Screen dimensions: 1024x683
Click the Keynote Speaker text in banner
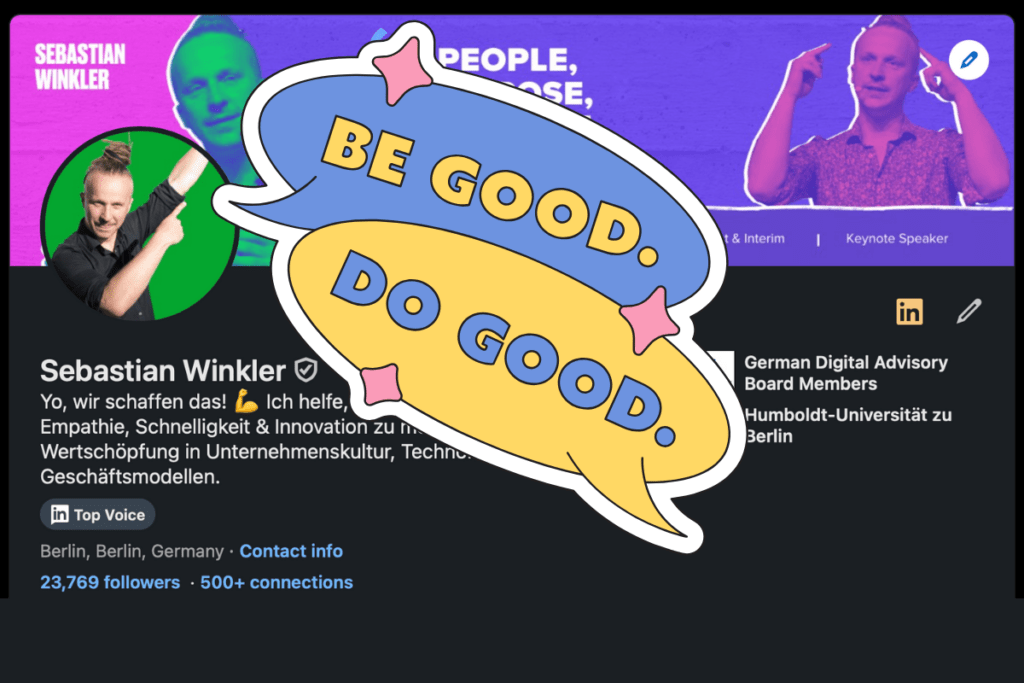[897, 238]
